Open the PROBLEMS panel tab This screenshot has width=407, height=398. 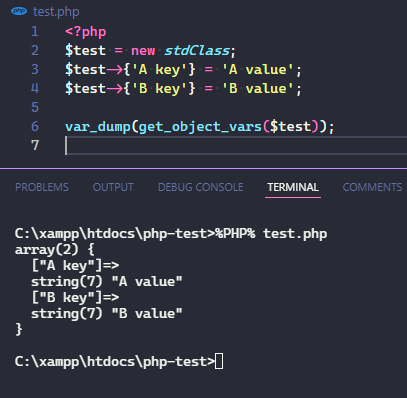[42, 187]
